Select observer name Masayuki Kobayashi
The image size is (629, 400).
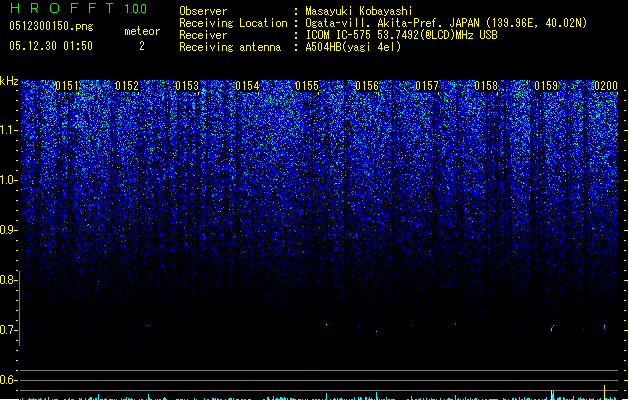click(x=359, y=11)
